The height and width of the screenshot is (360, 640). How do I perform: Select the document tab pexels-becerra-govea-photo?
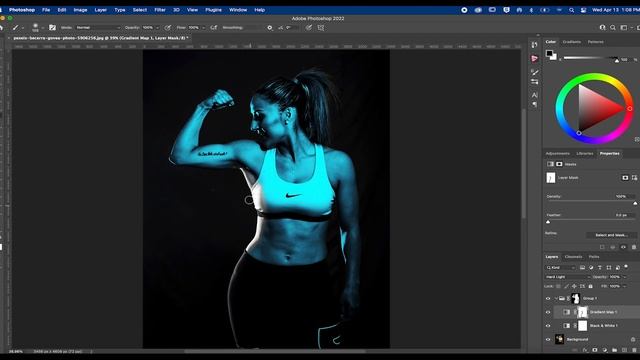pyautogui.click(x=100, y=38)
